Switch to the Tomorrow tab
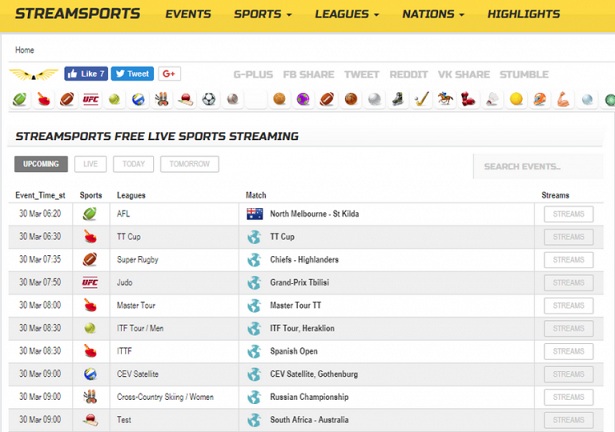The height and width of the screenshot is (432, 615). coord(189,164)
